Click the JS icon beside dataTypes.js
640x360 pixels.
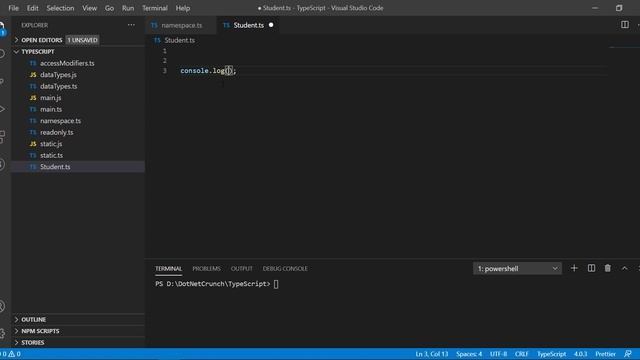[x=33, y=75]
